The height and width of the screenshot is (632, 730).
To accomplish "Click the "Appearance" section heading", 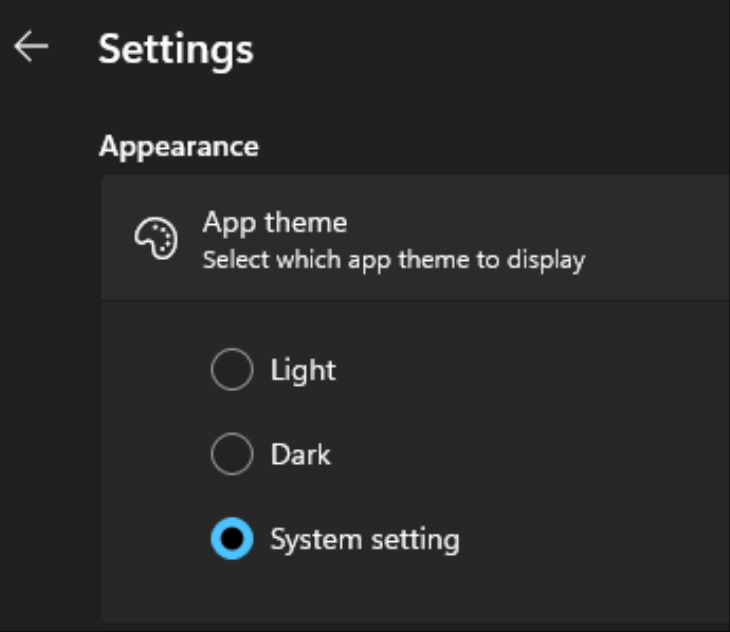I will point(179,146).
